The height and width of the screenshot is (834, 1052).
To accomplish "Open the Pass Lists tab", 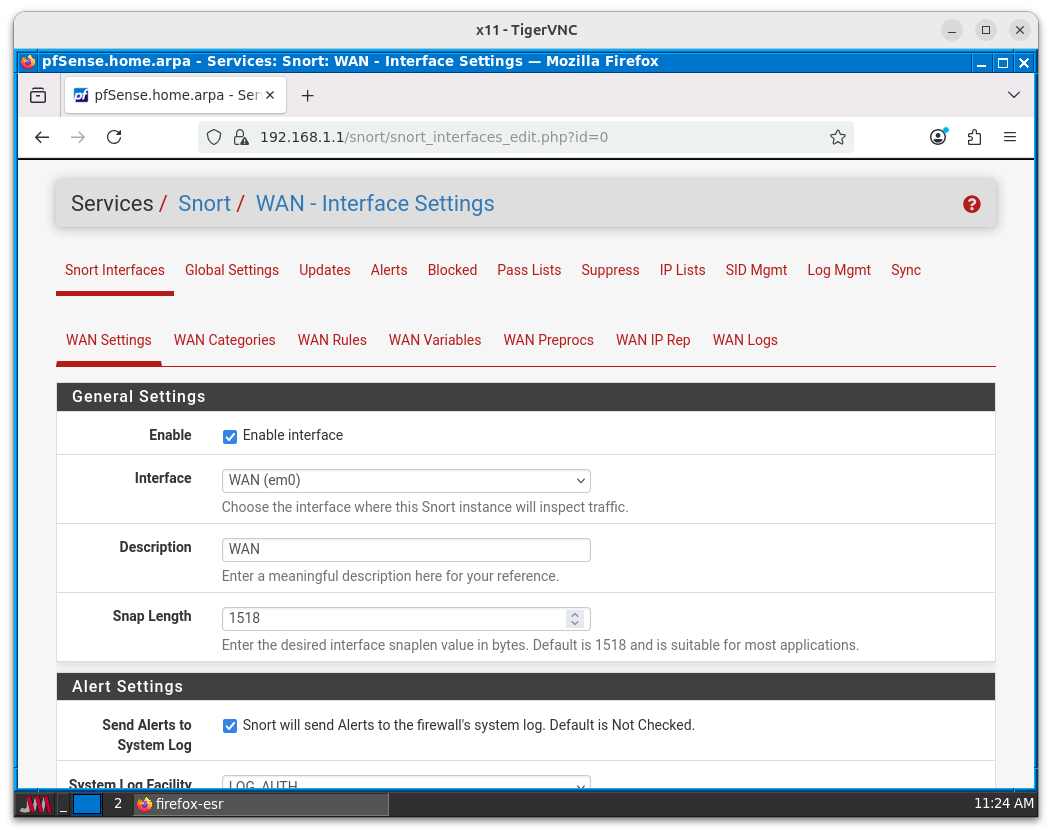I will (x=529, y=270).
